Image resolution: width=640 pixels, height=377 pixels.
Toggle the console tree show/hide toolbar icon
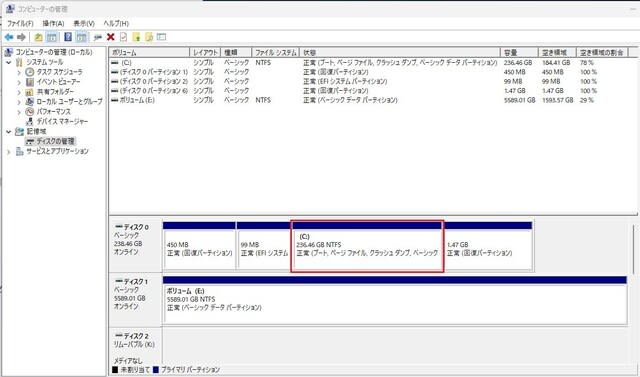click(x=52, y=37)
